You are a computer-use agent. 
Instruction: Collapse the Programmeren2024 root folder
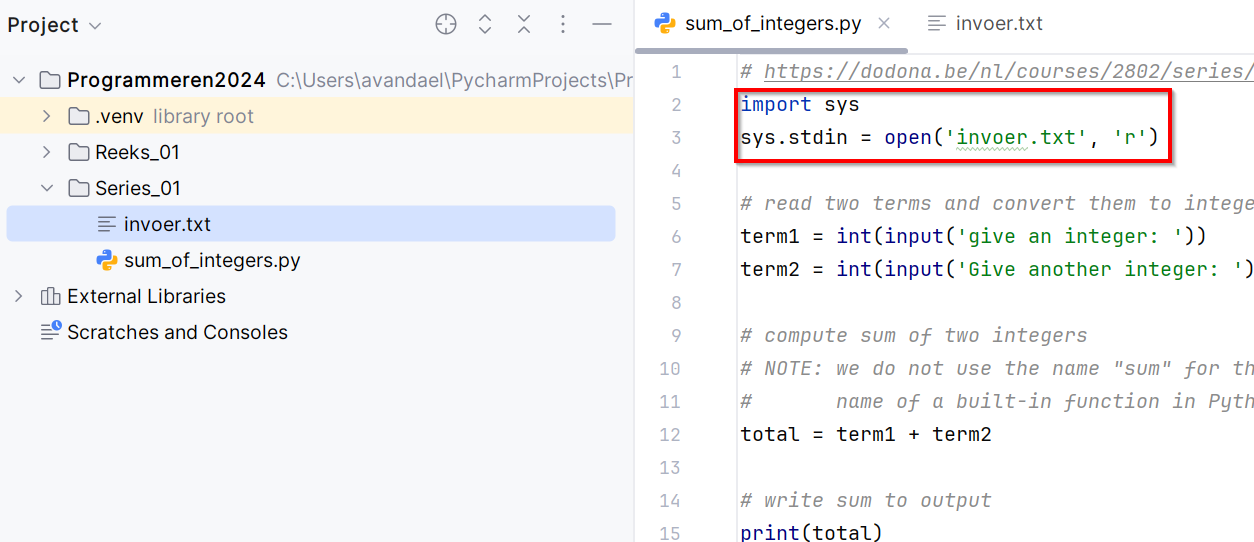click(x=19, y=80)
